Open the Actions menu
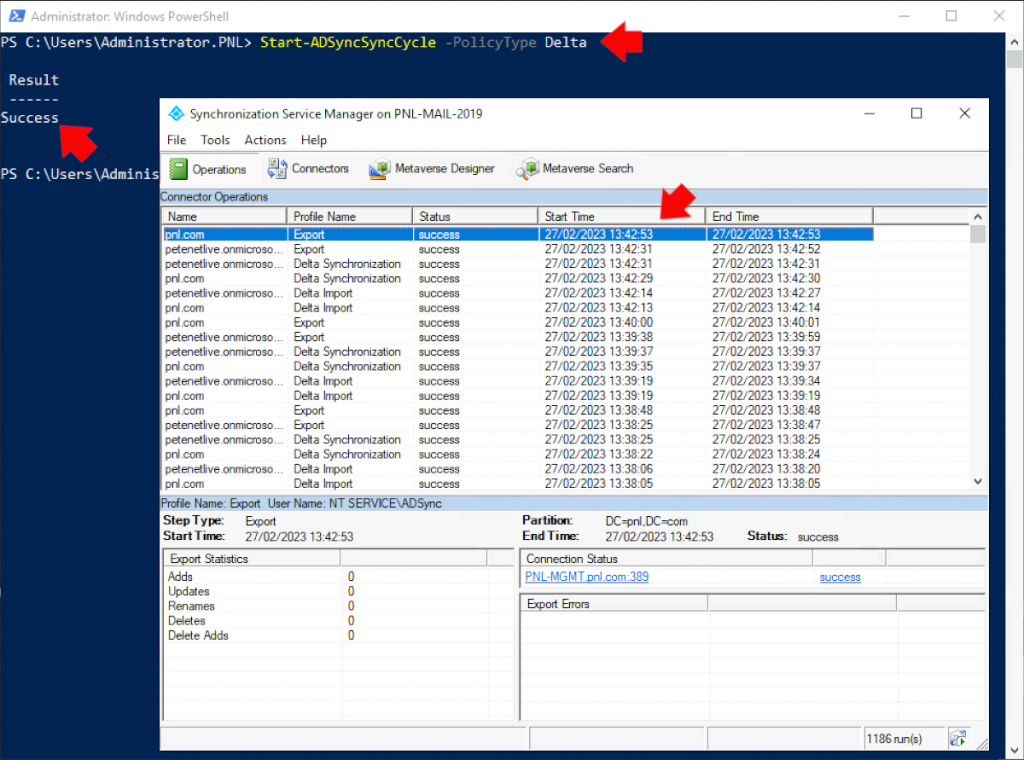Screen dimensions: 1024x760 click(265, 140)
